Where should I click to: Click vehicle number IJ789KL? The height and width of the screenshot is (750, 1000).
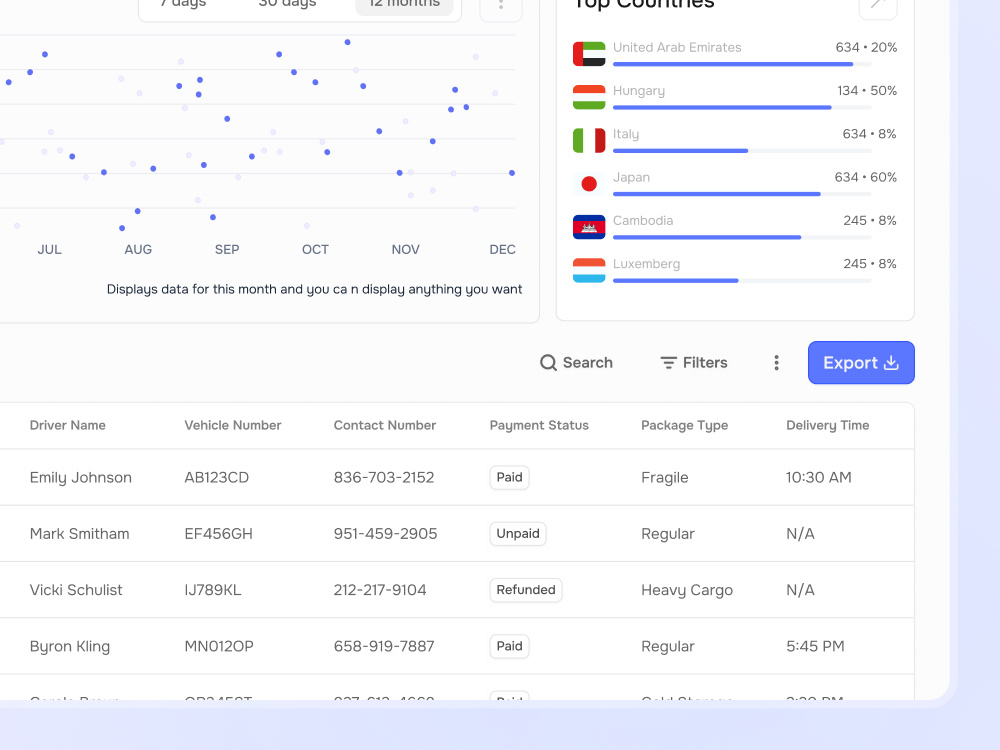(x=212, y=590)
